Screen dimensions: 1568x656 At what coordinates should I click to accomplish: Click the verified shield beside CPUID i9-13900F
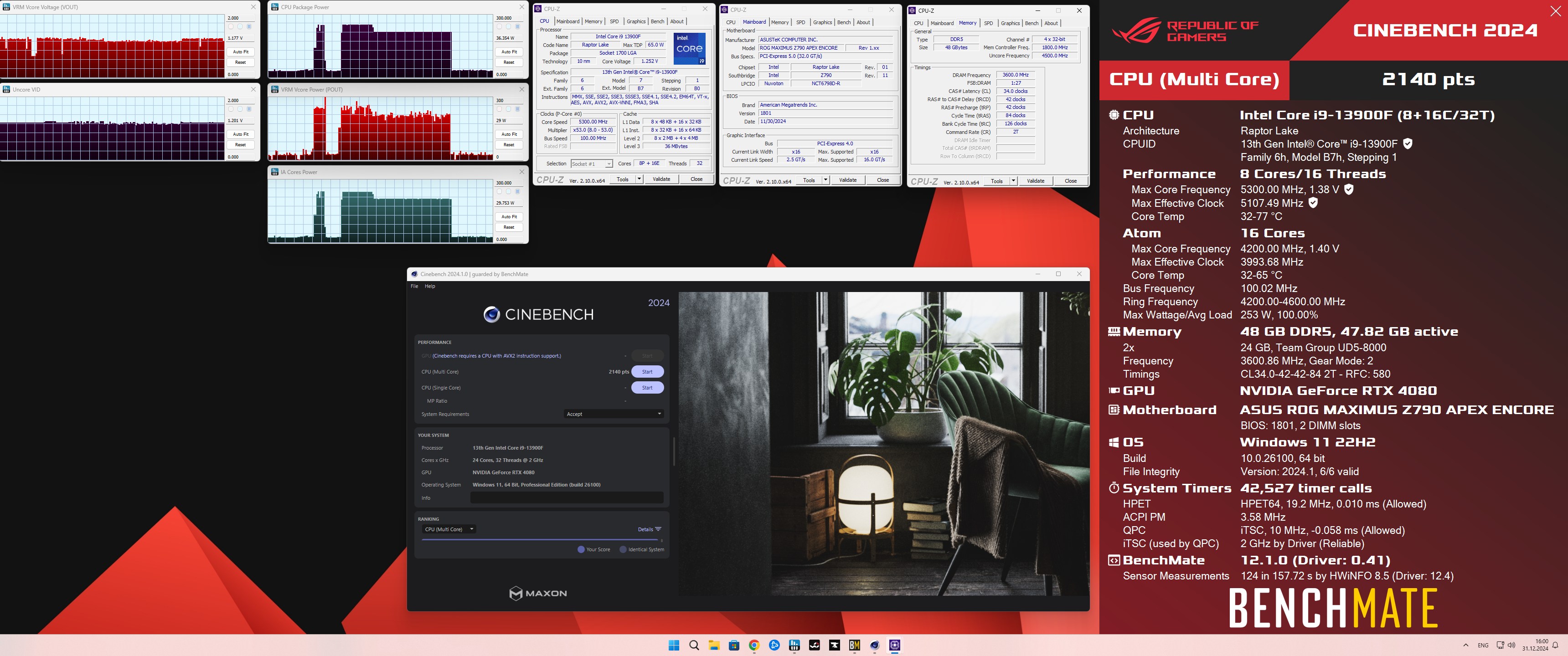click(1407, 143)
